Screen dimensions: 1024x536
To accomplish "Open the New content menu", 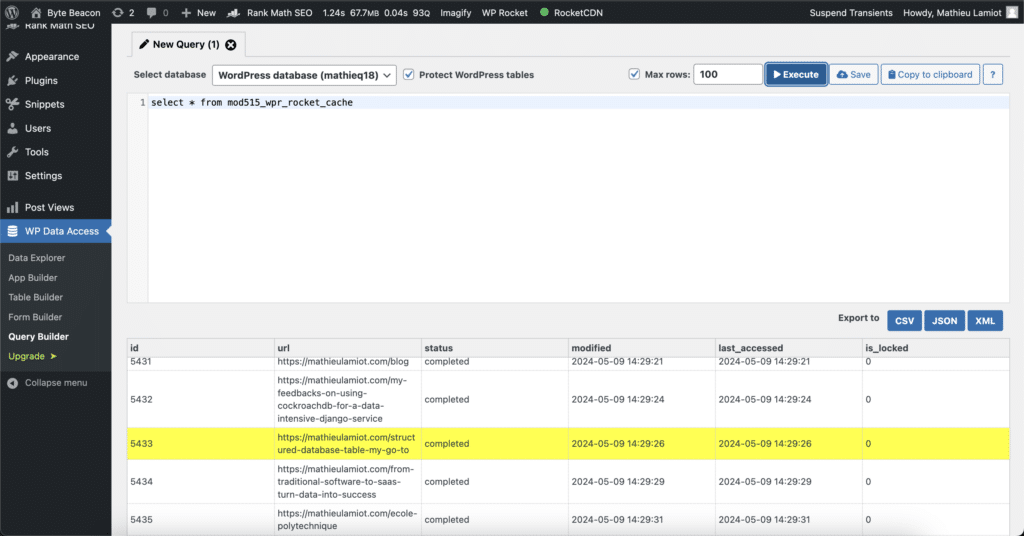I will tap(198, 12).
